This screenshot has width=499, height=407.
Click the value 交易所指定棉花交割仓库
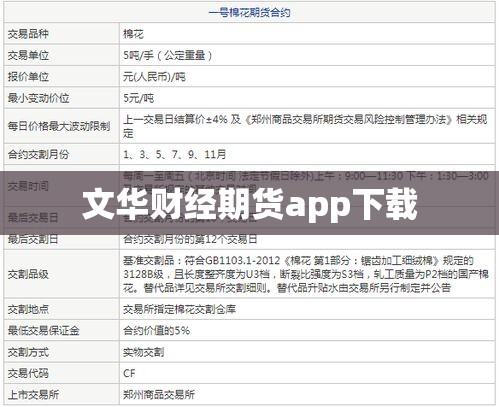(179, 309)
